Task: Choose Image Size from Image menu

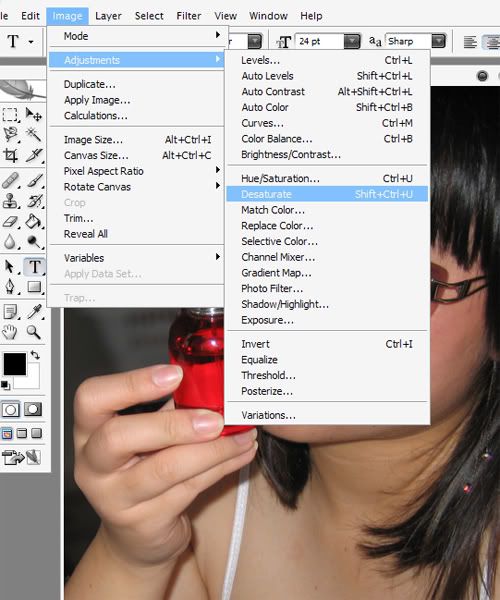Action: click(137, 140)
